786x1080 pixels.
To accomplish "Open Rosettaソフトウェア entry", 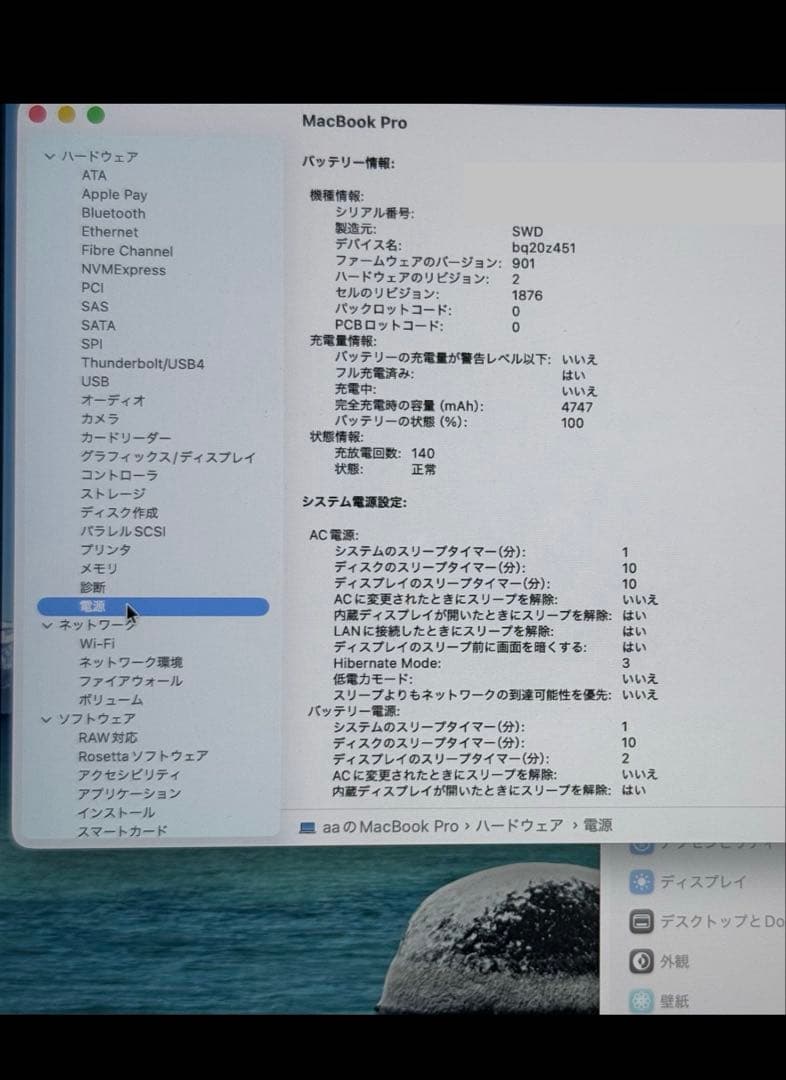I will tap(143, 756).
